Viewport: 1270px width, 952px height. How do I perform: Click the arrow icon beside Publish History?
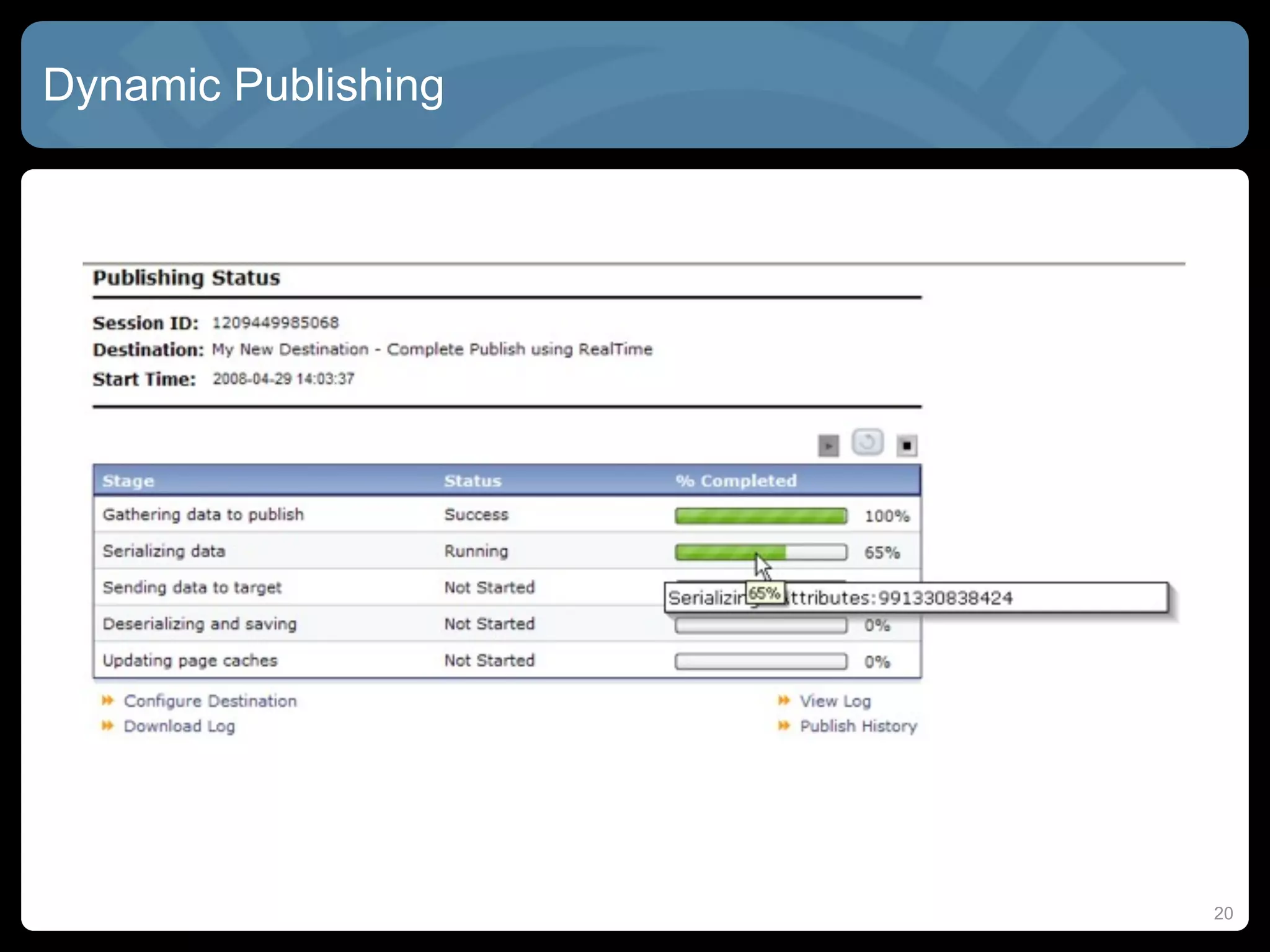tap(784, 725)
